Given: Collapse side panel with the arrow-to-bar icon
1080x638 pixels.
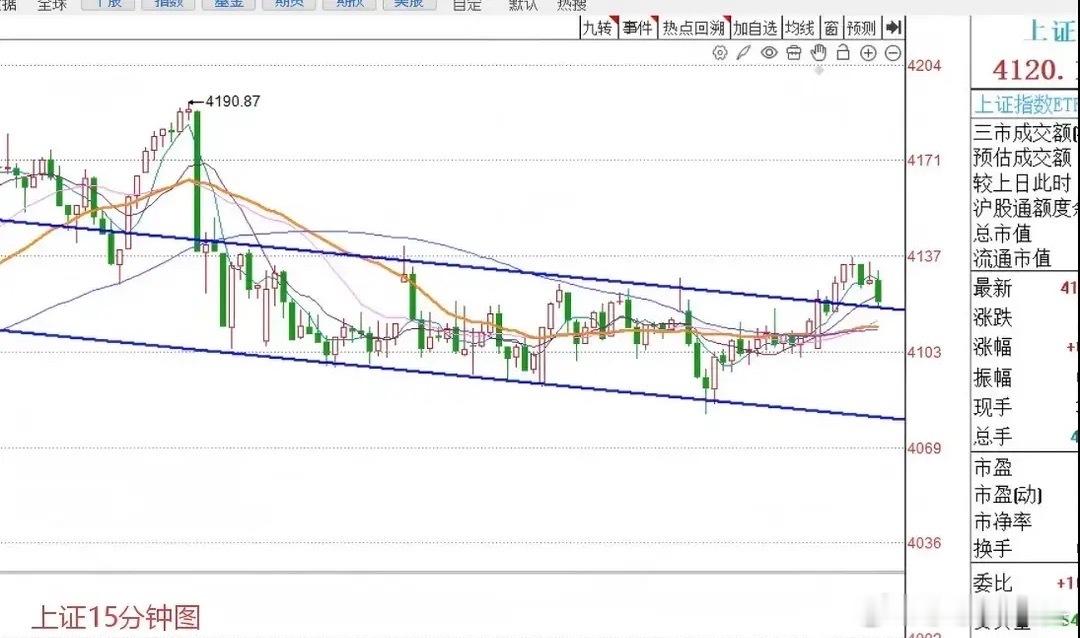Looking at the screenshot, I should [893, 28].
